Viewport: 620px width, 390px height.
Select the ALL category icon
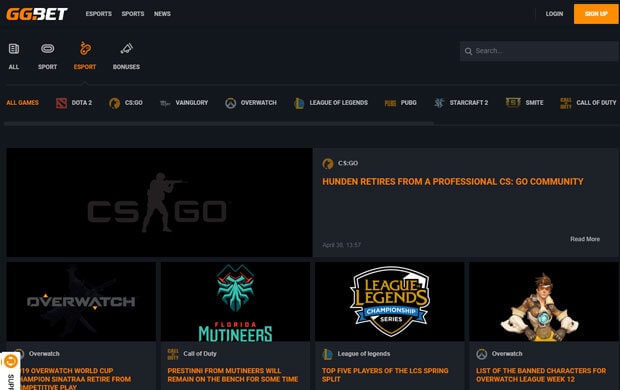coord(14,49)
